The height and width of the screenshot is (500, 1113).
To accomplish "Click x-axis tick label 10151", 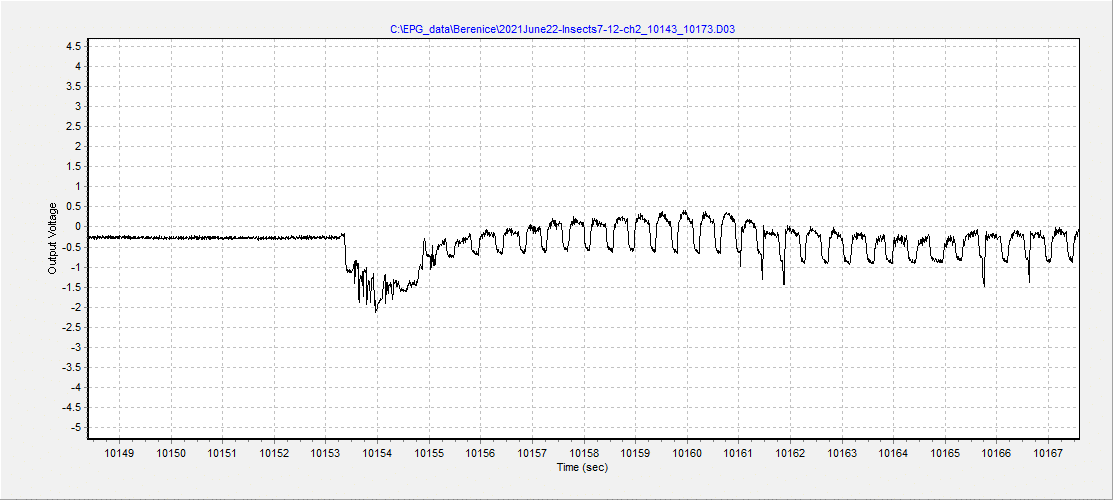I will [x=222, y=453].
